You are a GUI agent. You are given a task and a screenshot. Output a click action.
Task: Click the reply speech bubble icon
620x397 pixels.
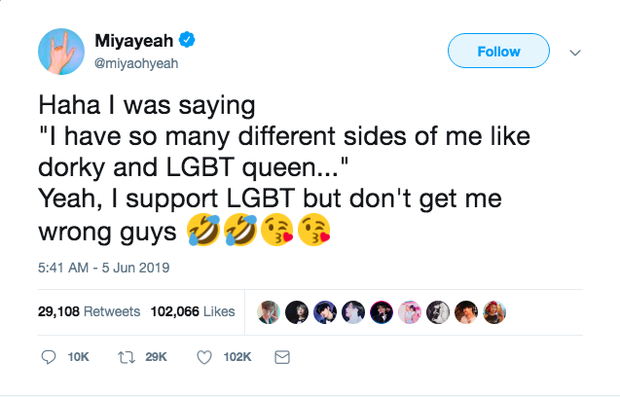point(48,357)
